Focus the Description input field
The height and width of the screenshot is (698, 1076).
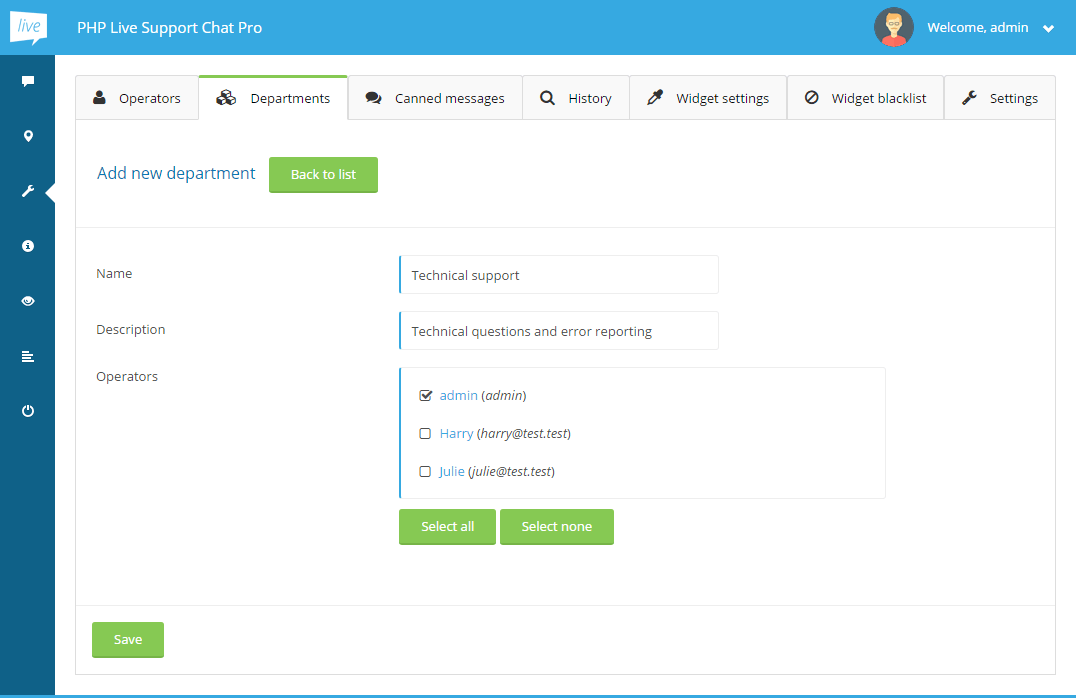[559, 331]
